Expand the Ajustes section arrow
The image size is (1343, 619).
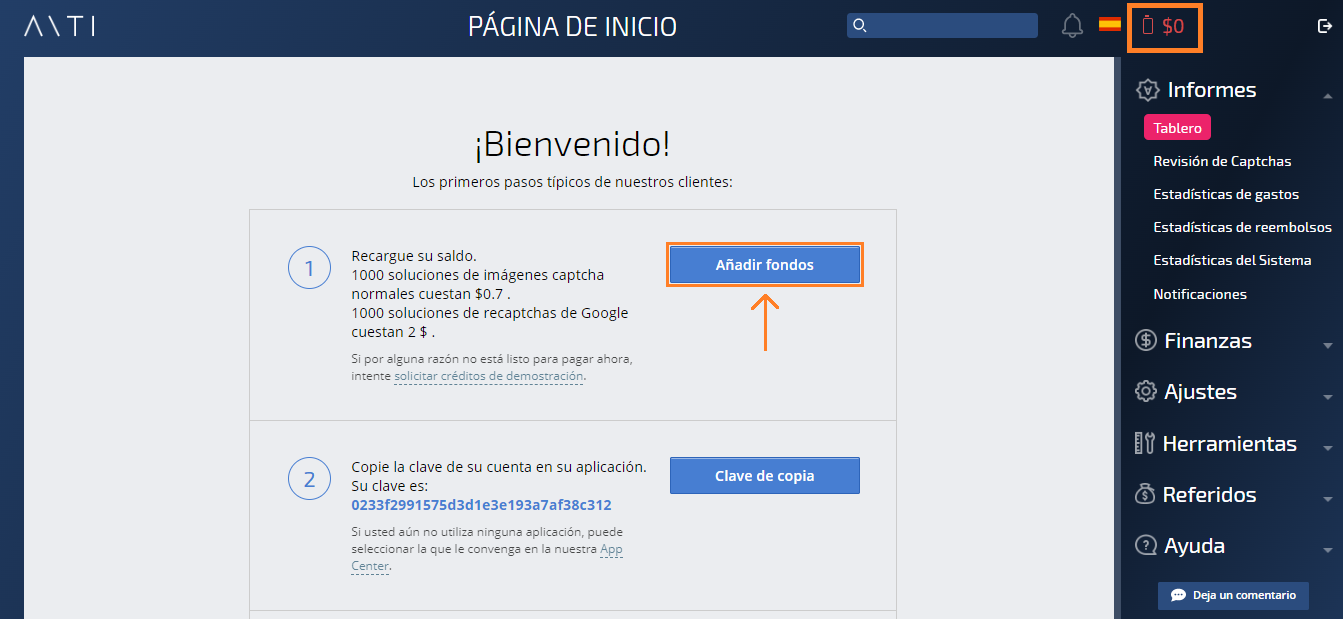tap(1327, 397)
